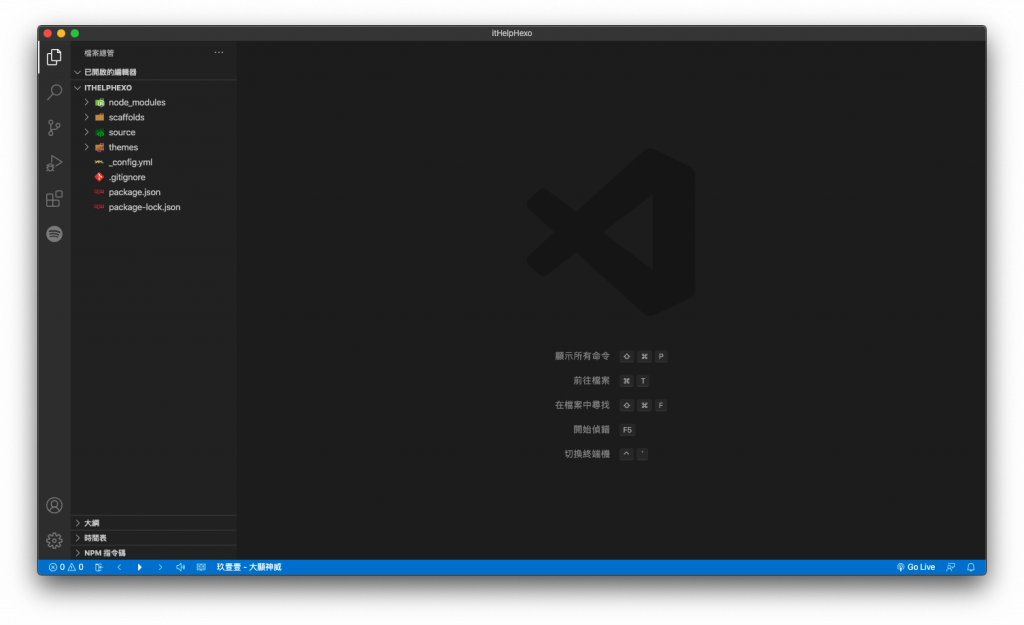The image size is (1024, 625).
Task: Click the node_modules folder icon
Action: click(x=99, y=103)
